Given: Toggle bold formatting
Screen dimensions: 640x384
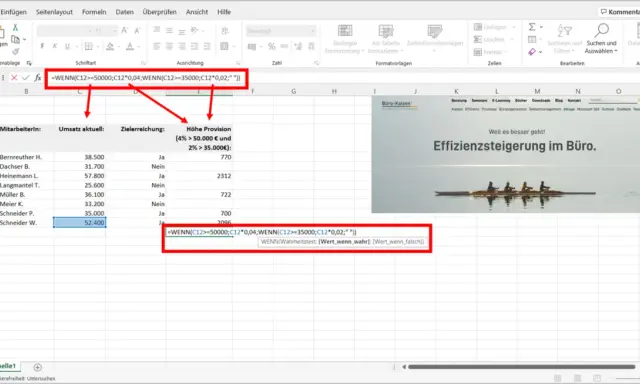Looking at the screenshot, I should coord(42,46).
